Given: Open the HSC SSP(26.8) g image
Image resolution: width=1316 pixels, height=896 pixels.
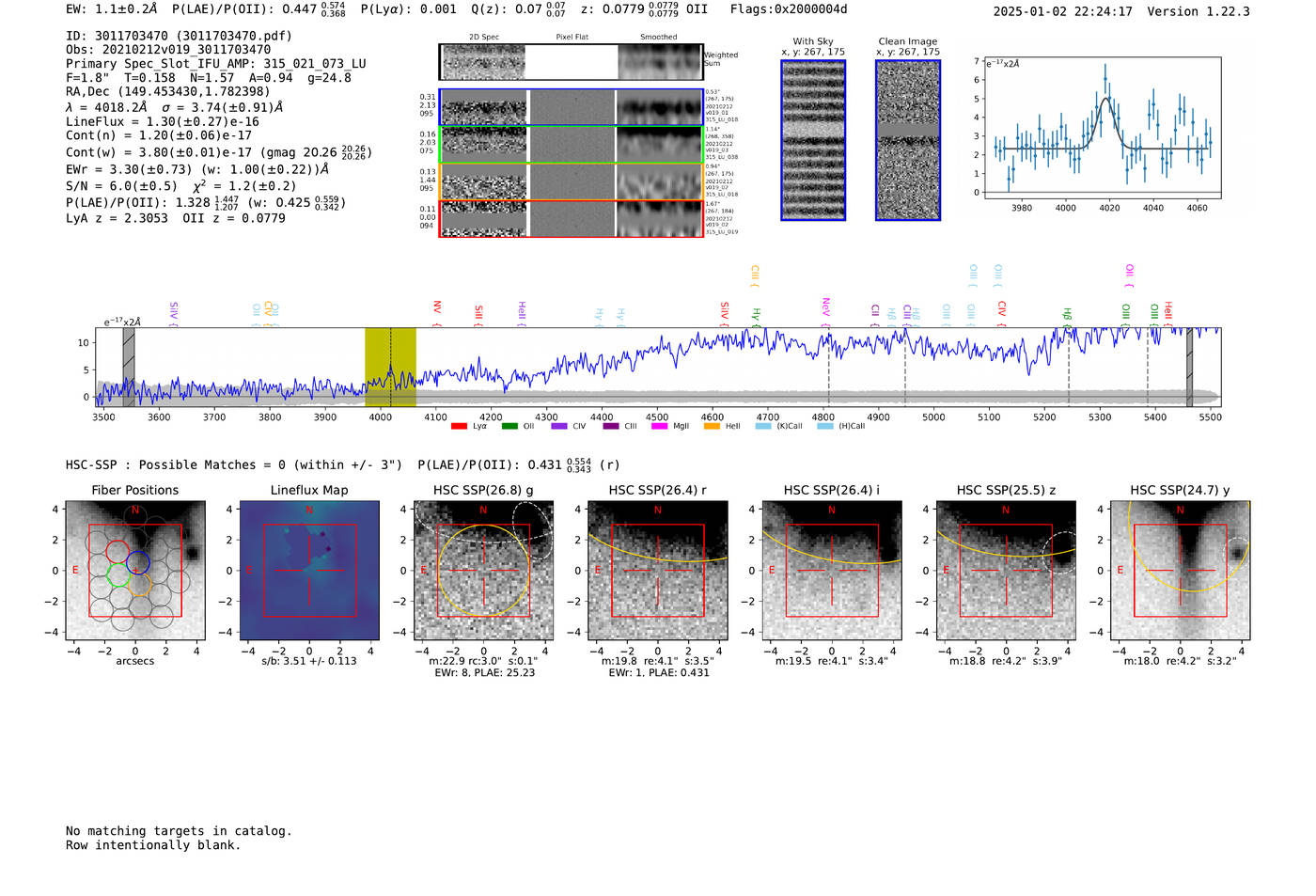Looking at the screenshot, I should 483,570.
